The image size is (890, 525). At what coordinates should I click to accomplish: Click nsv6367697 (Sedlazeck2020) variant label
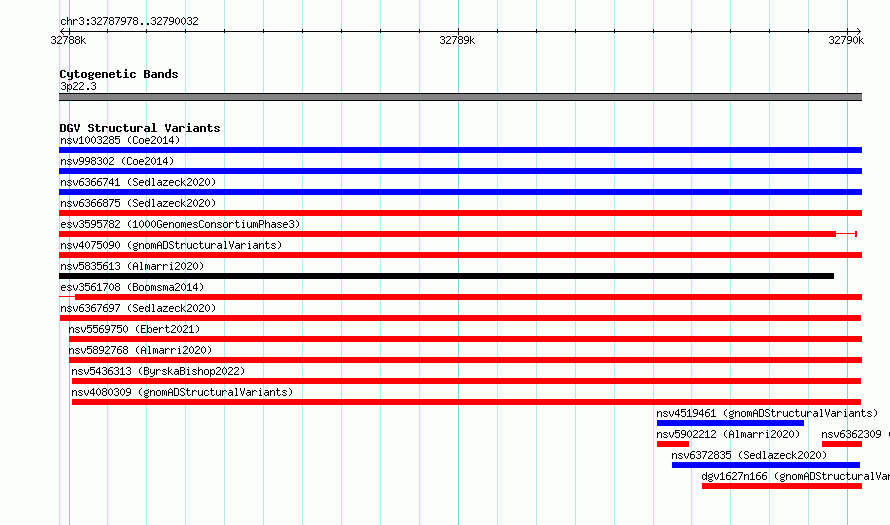click(138, 308)
